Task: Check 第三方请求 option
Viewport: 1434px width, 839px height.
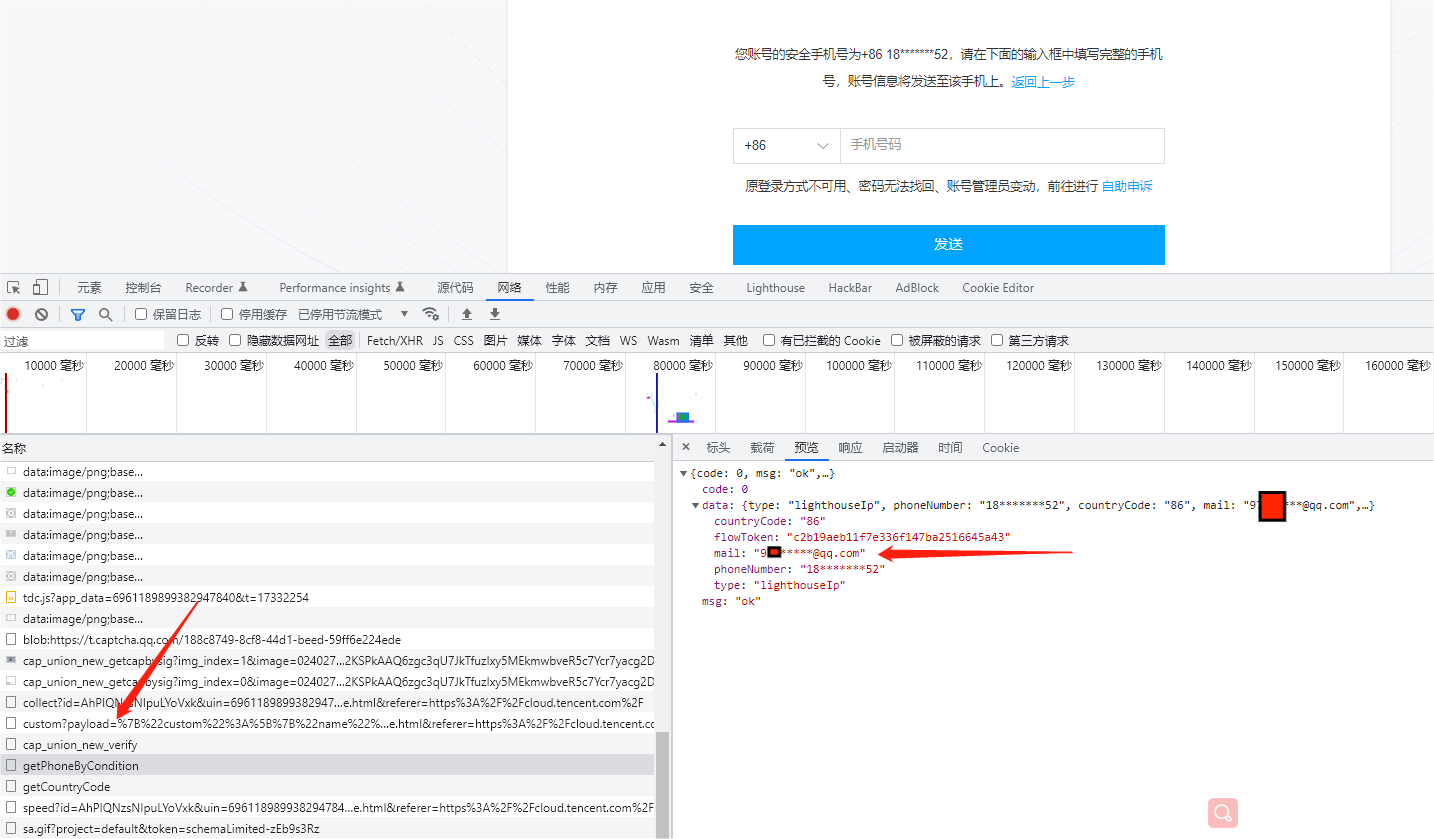Action: coord(997,340)
